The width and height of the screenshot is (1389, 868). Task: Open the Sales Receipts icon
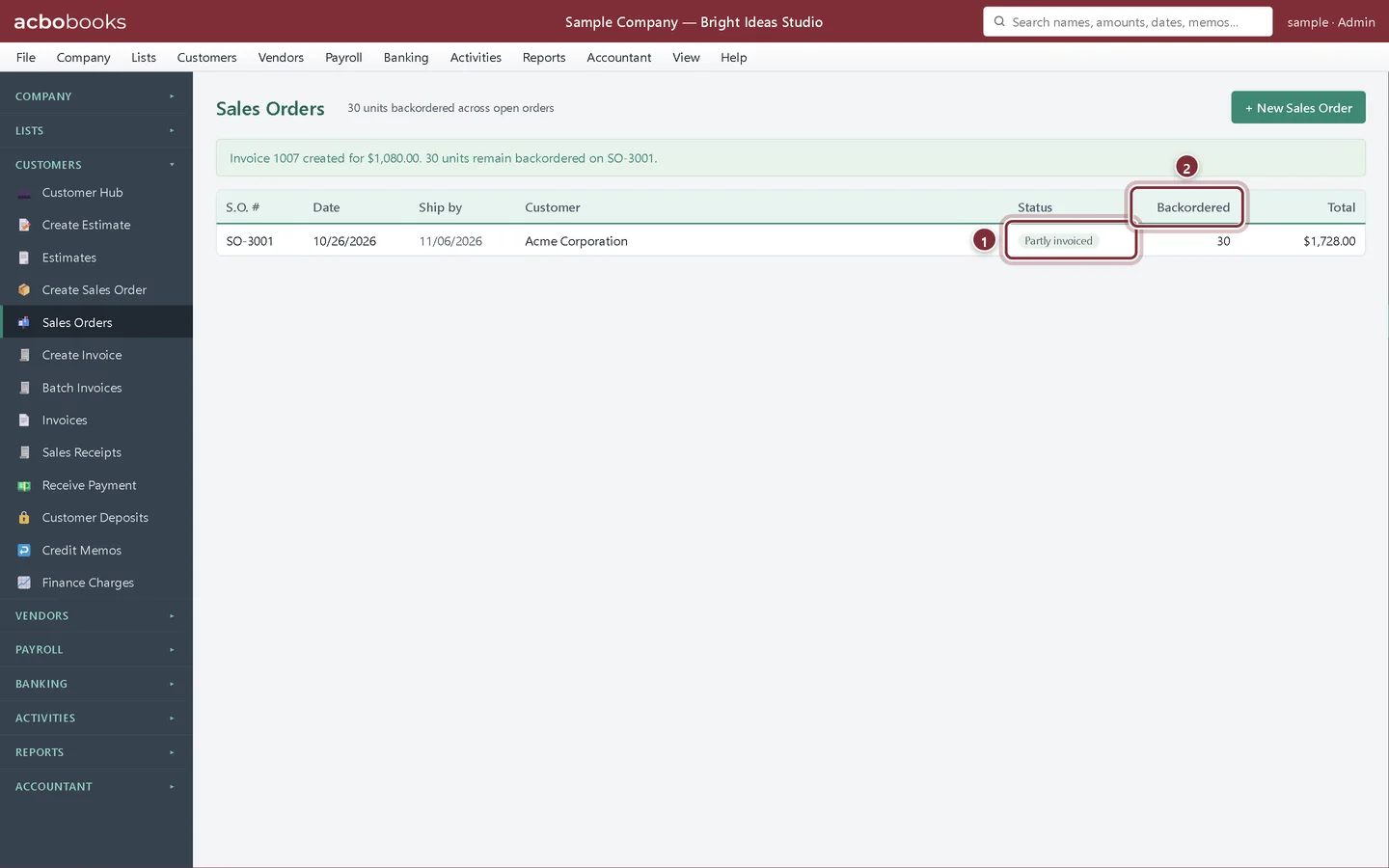[24, 452]
